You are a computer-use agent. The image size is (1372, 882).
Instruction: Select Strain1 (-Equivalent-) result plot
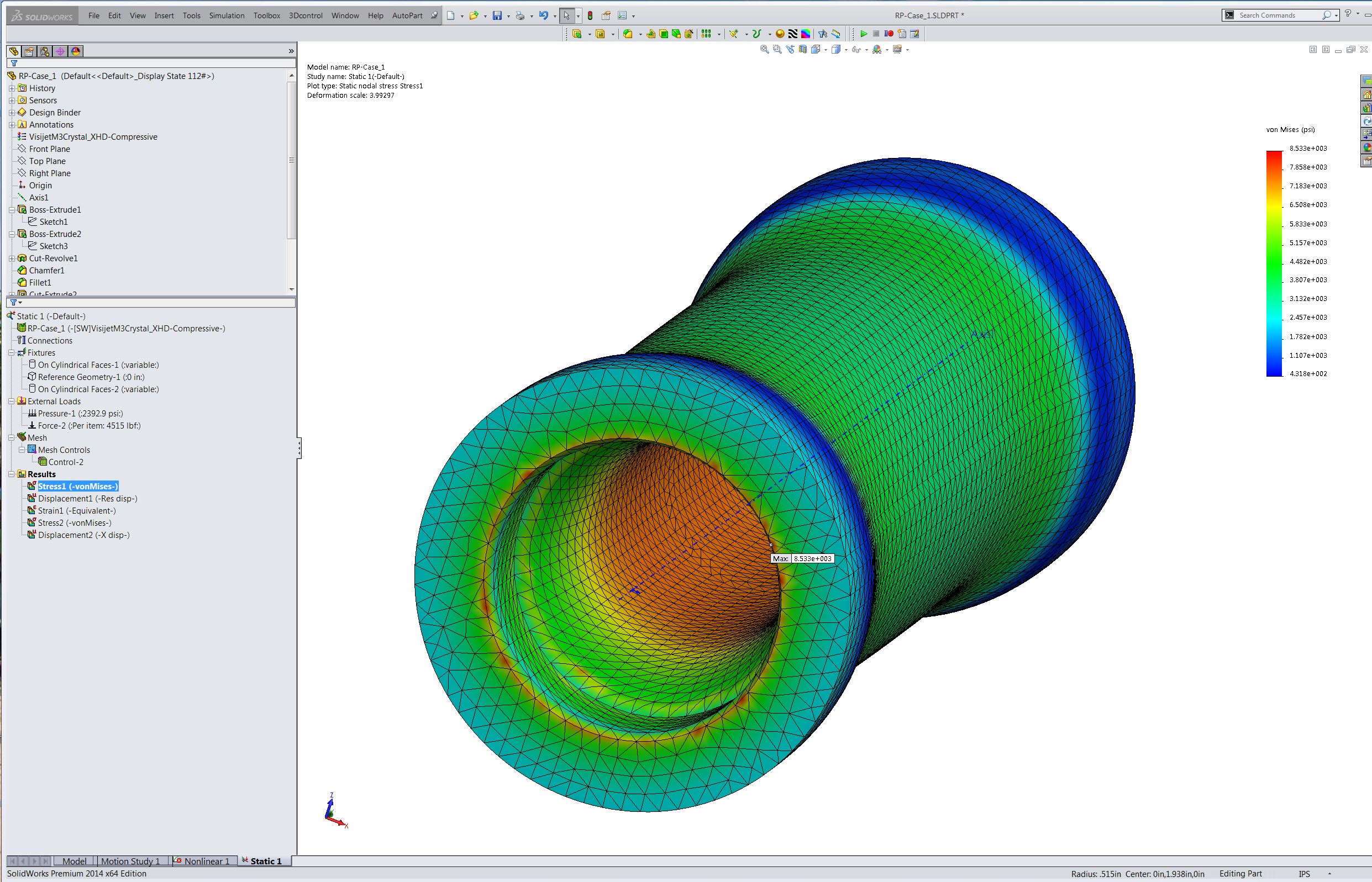77,511
